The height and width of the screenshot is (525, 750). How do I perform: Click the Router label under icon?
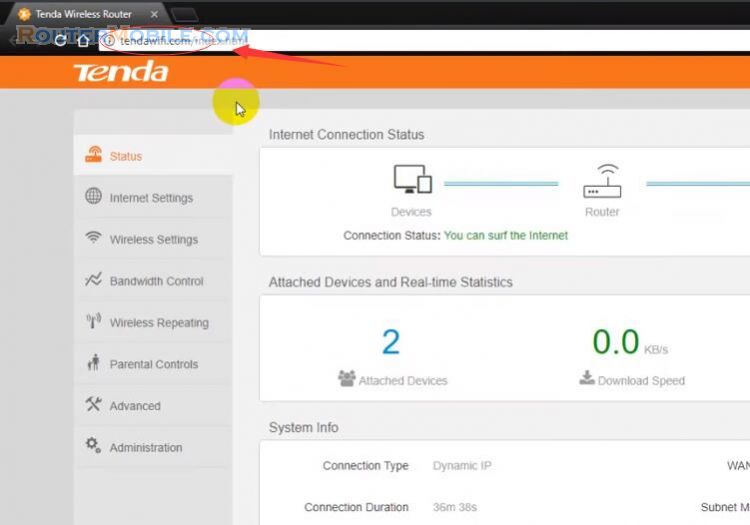click(602, 212)
